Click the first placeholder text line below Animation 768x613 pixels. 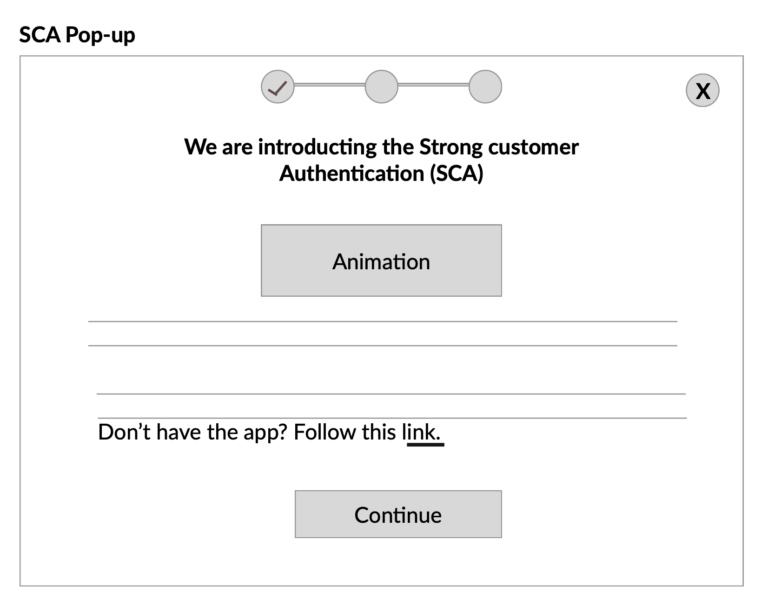click(x=382, y=321)
